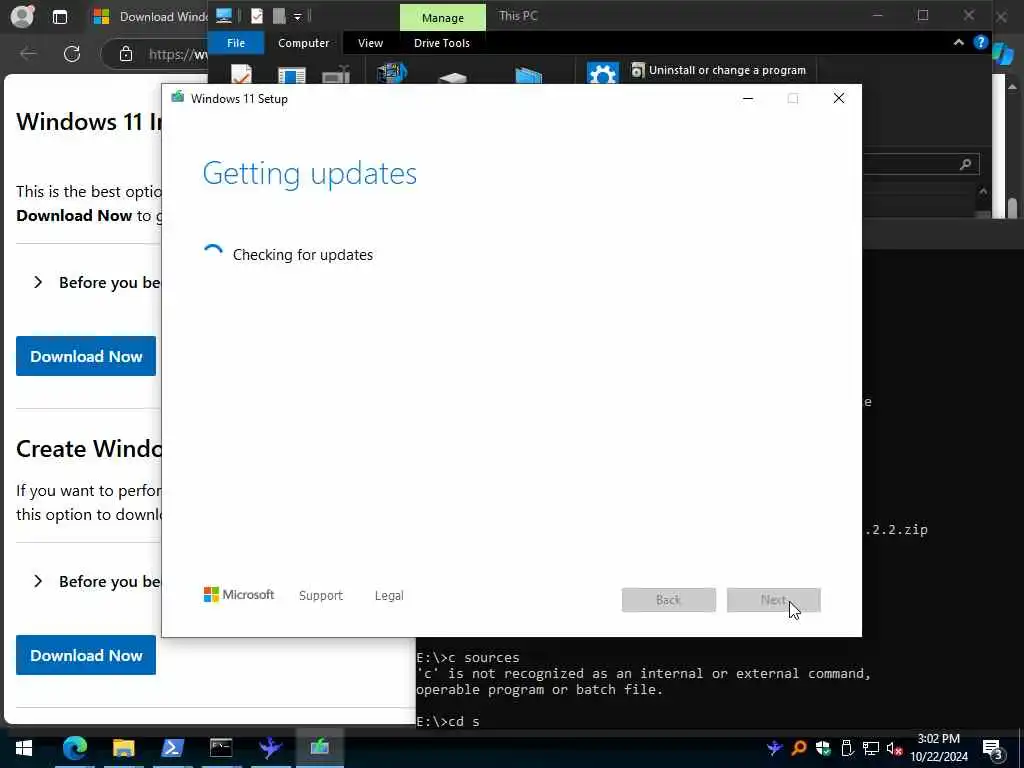
Task: Open the network status tray icon
Action: (x=871, y=748)
